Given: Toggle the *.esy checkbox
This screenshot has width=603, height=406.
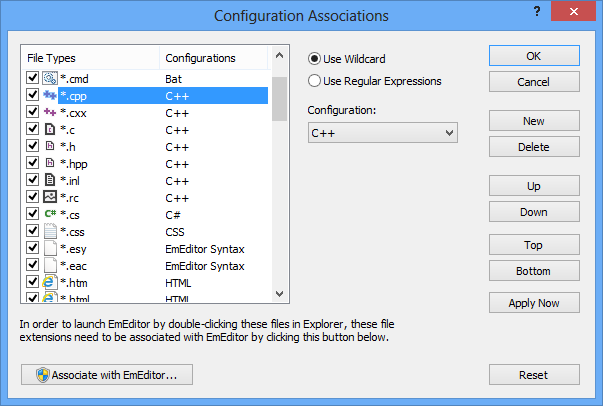Looking at the screenshot, I should pyautogui.click(x=32, y=247).
